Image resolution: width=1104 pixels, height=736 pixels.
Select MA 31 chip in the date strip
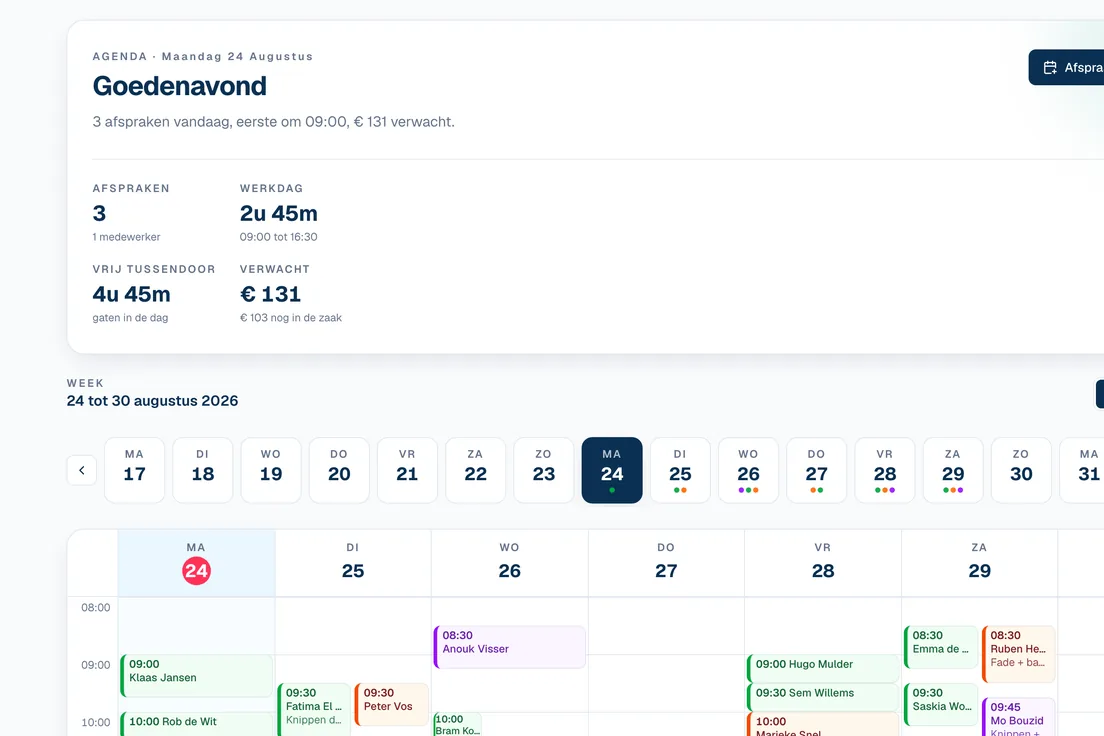(1084, 470)
